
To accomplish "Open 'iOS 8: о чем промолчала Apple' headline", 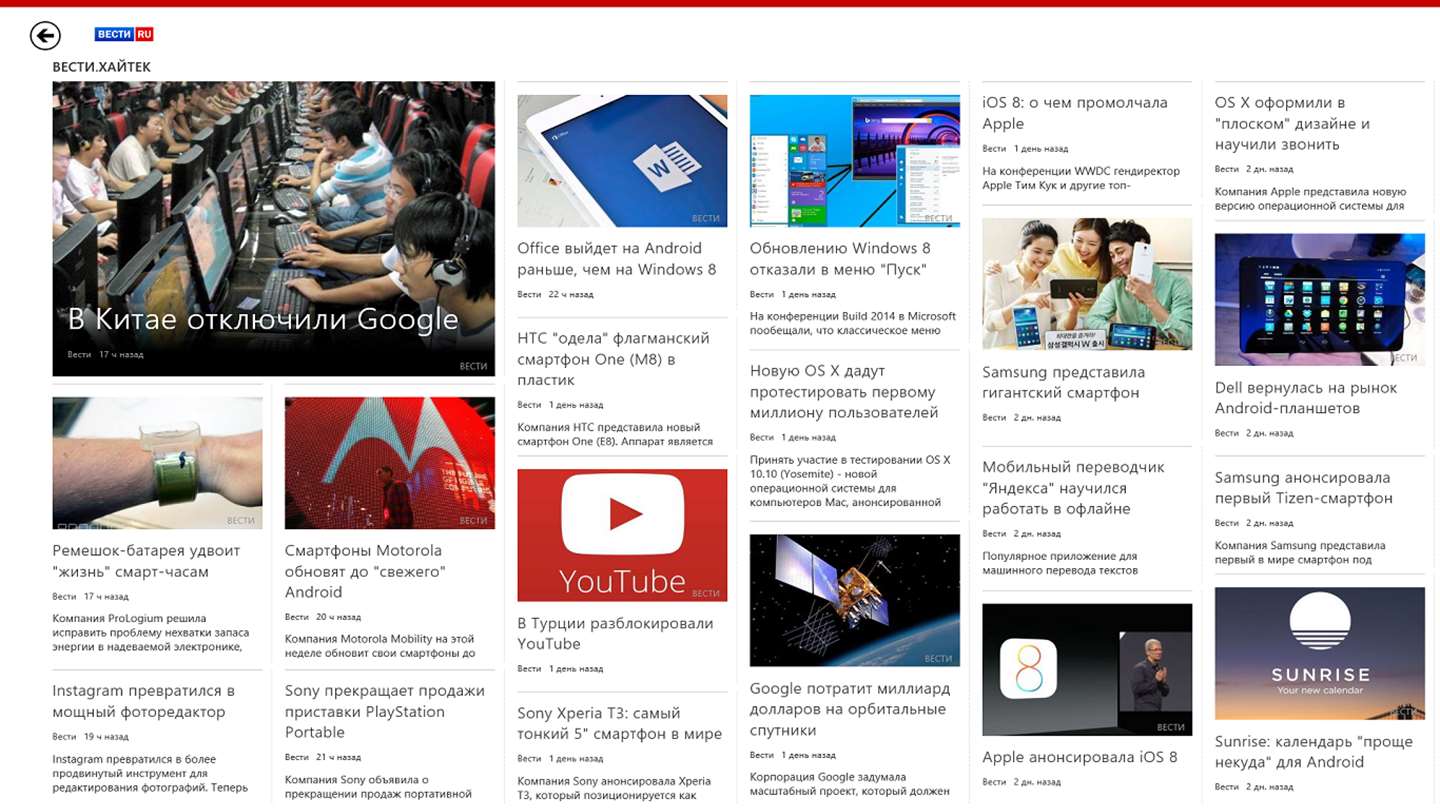I will click(x=1075, y=113).
